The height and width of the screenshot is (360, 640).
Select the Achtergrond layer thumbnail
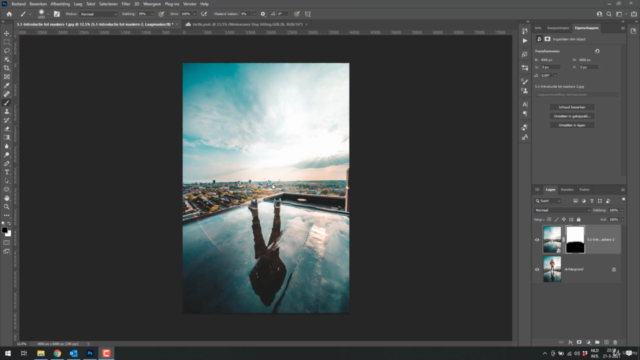[552, 269]
